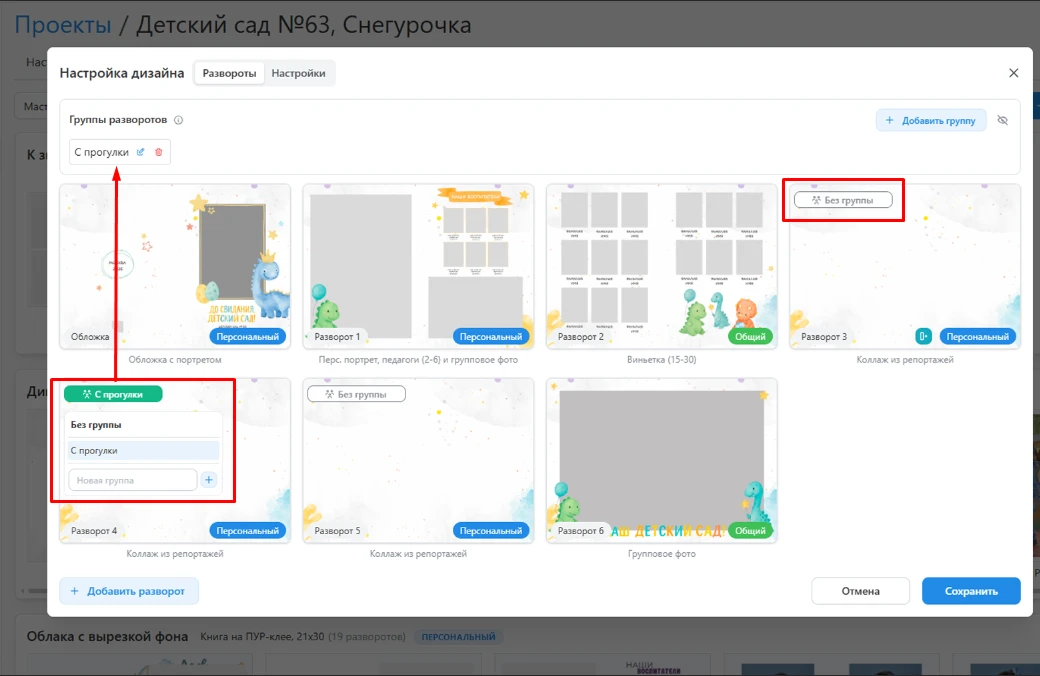Screen dimensions: 1040x676
Task: Open the Без группы dropdown on Разворот 3
Action: pos(843,200)
